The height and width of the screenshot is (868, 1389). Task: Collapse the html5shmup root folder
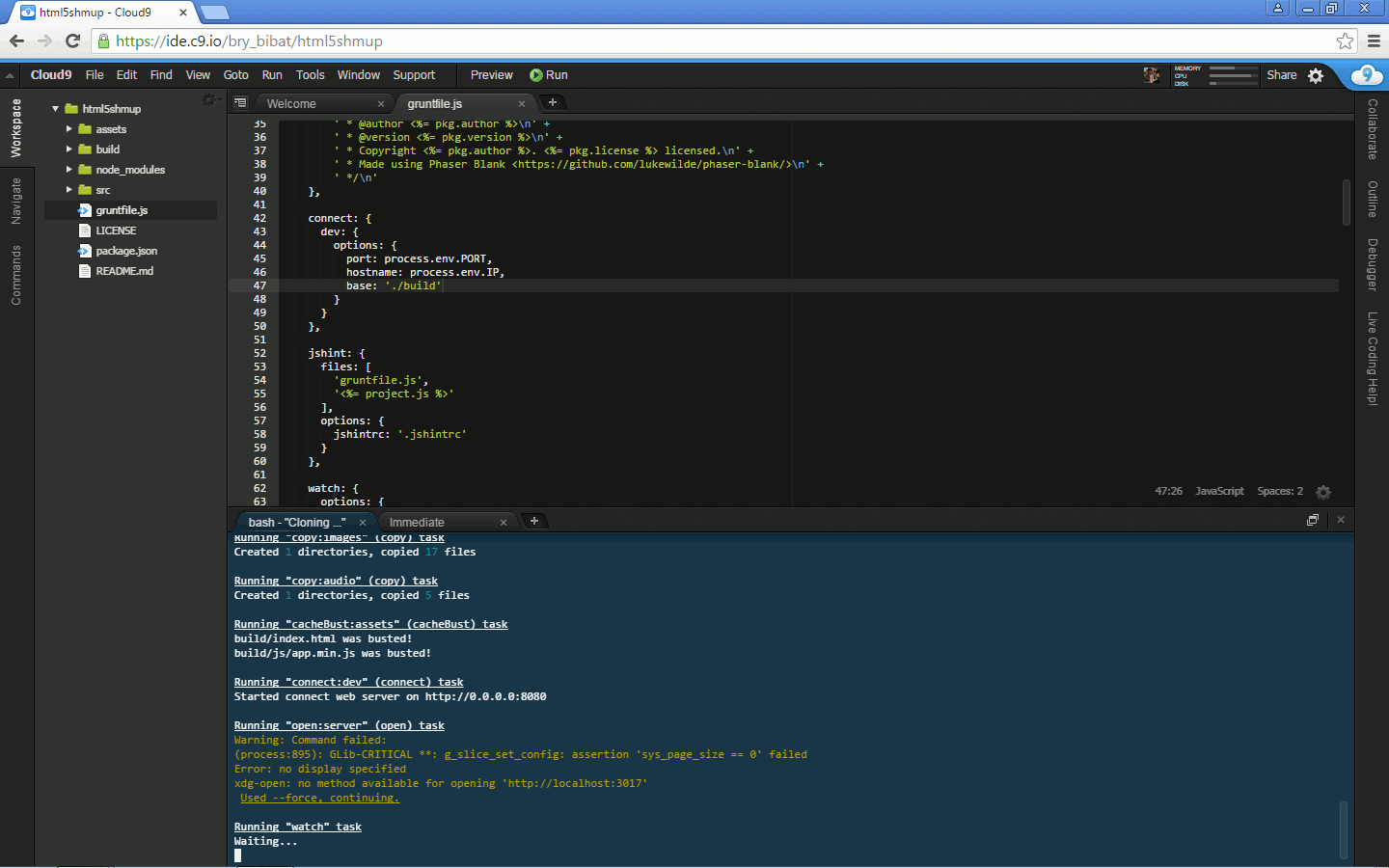56,109
